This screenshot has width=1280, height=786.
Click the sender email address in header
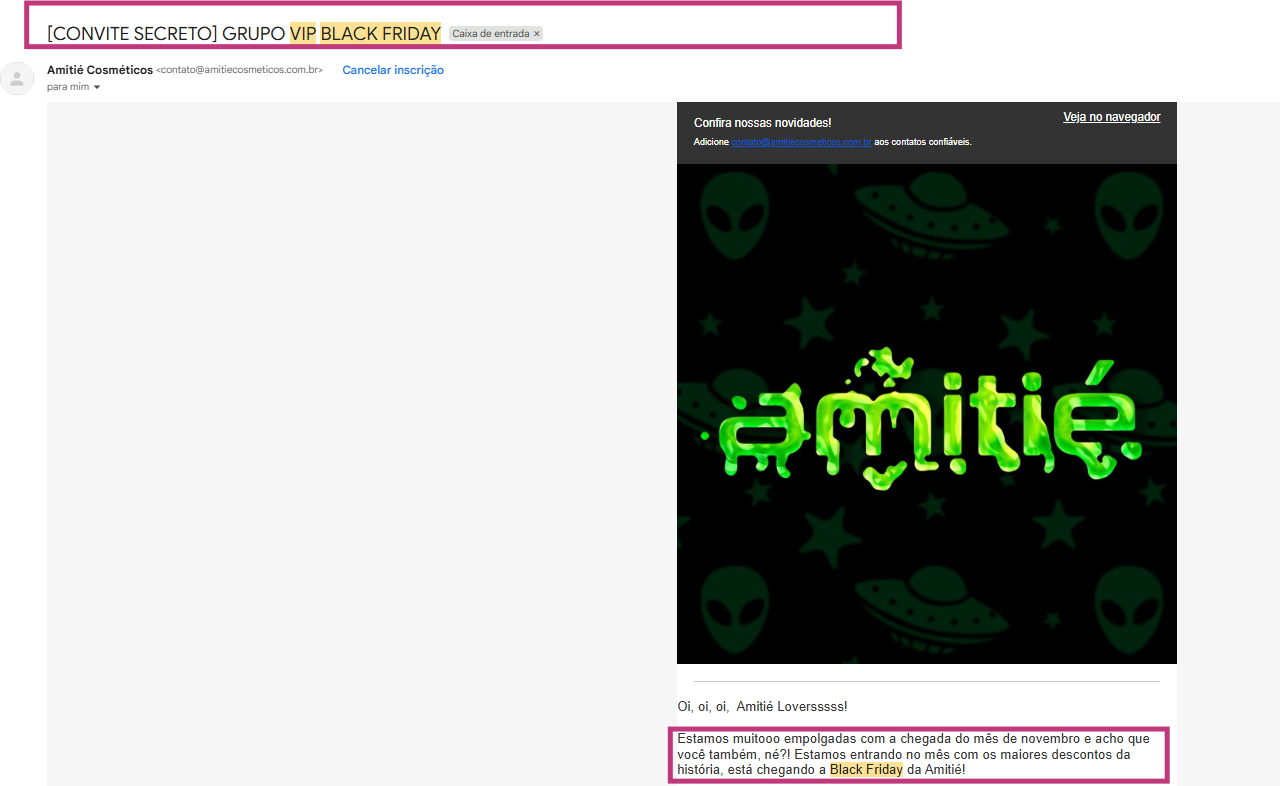click(x=239, y=71)
